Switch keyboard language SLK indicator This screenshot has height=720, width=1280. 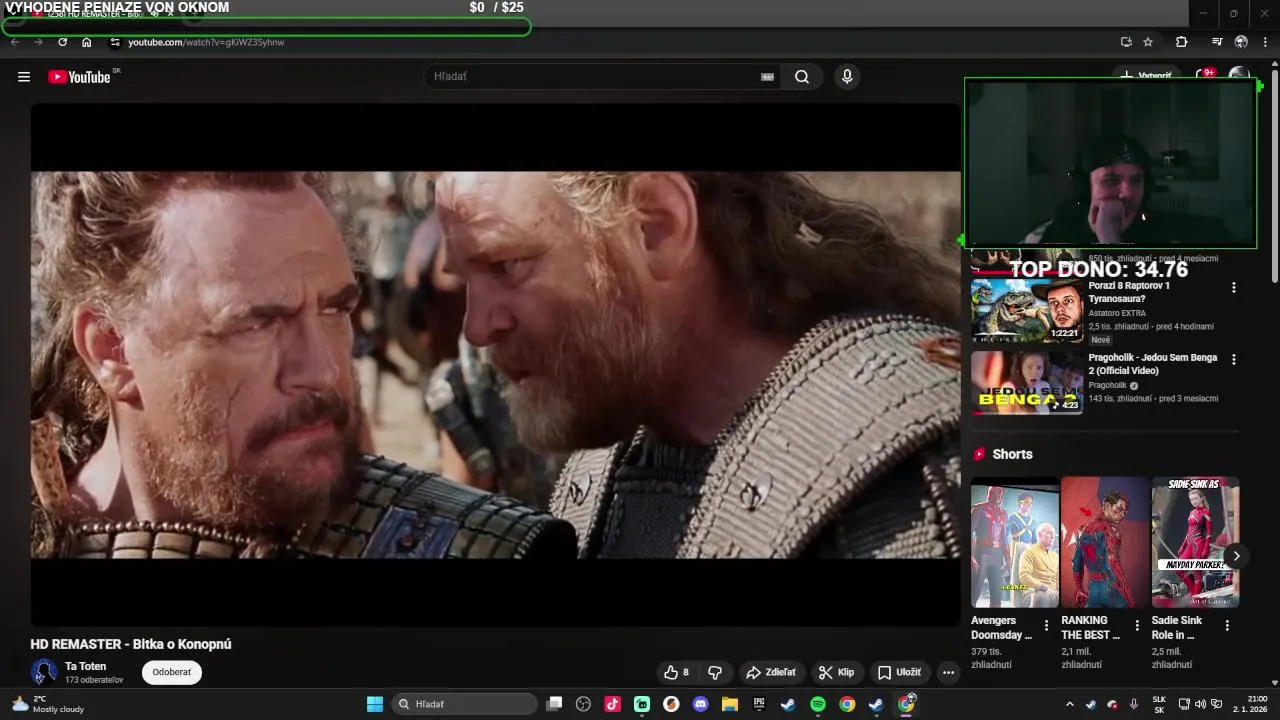(1159, 704)
